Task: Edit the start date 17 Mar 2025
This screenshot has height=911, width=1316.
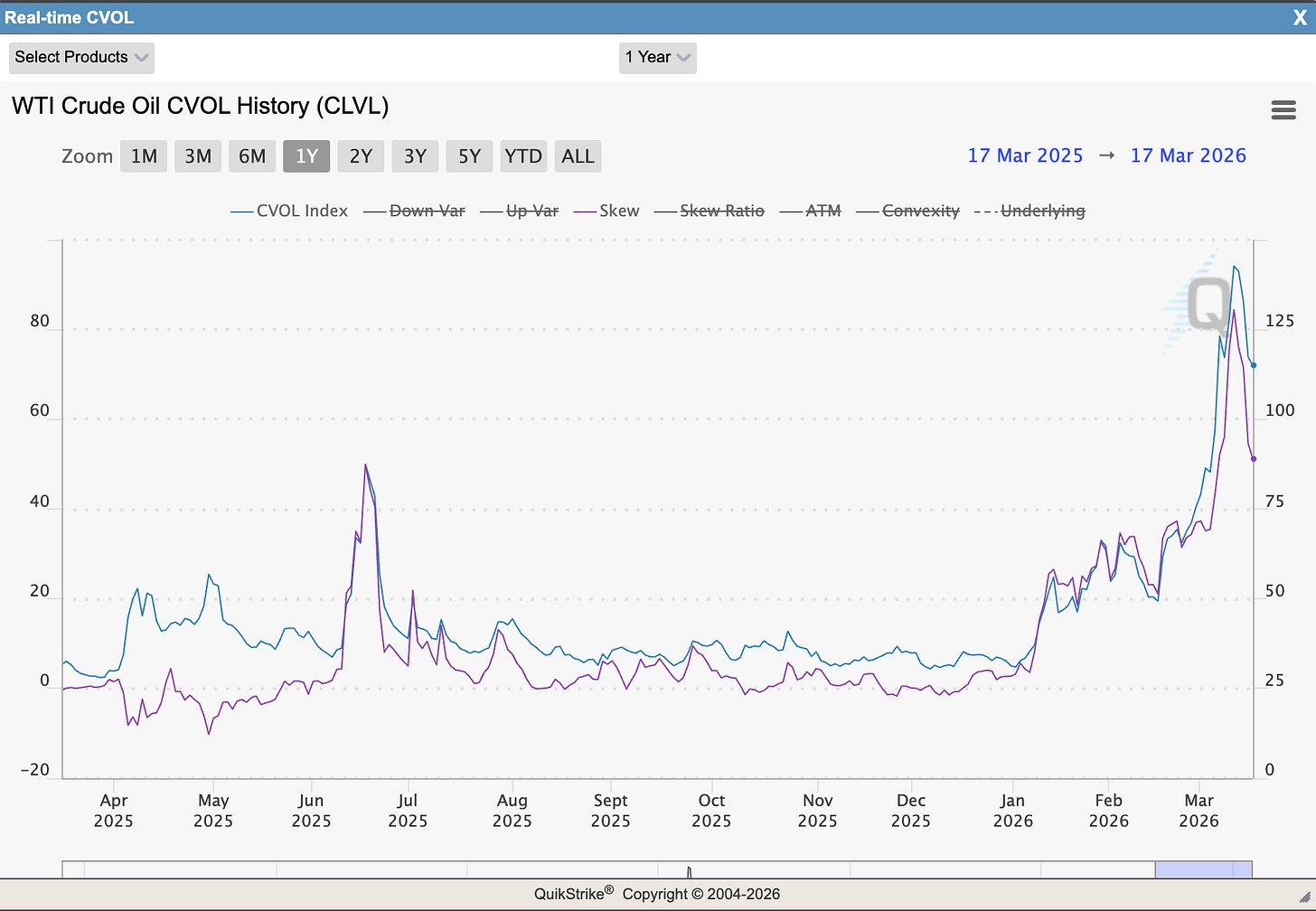Action: click(1025, 155)
